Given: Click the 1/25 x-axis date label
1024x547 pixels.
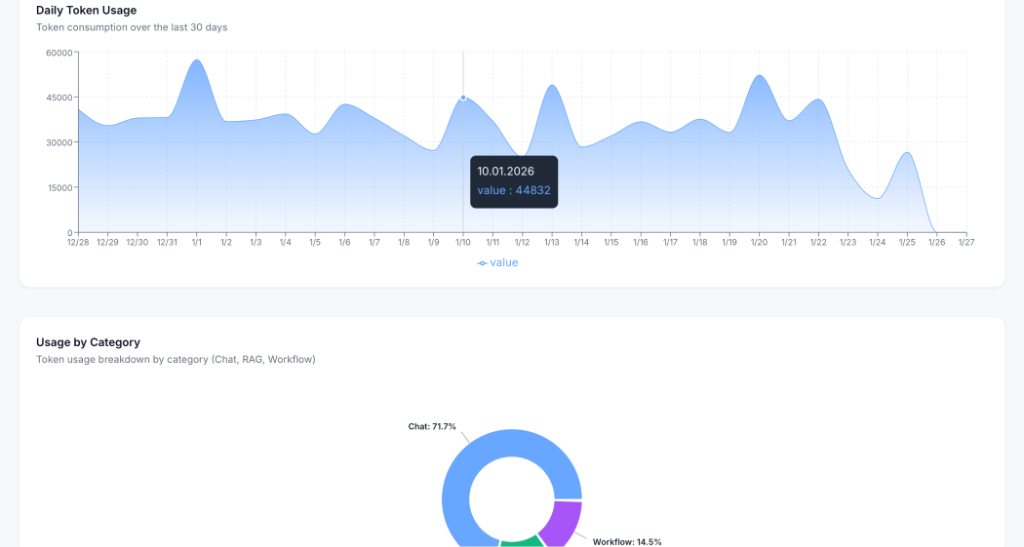Looking at the screenshot, I should [x=907, y=242].
